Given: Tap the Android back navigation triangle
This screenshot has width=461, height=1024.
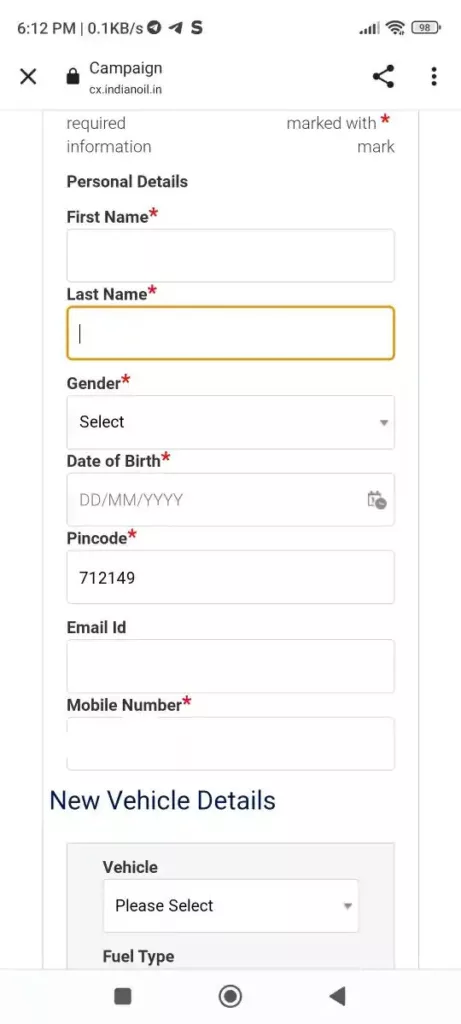Looking at the screenshot, I should [x=337, y=996].
